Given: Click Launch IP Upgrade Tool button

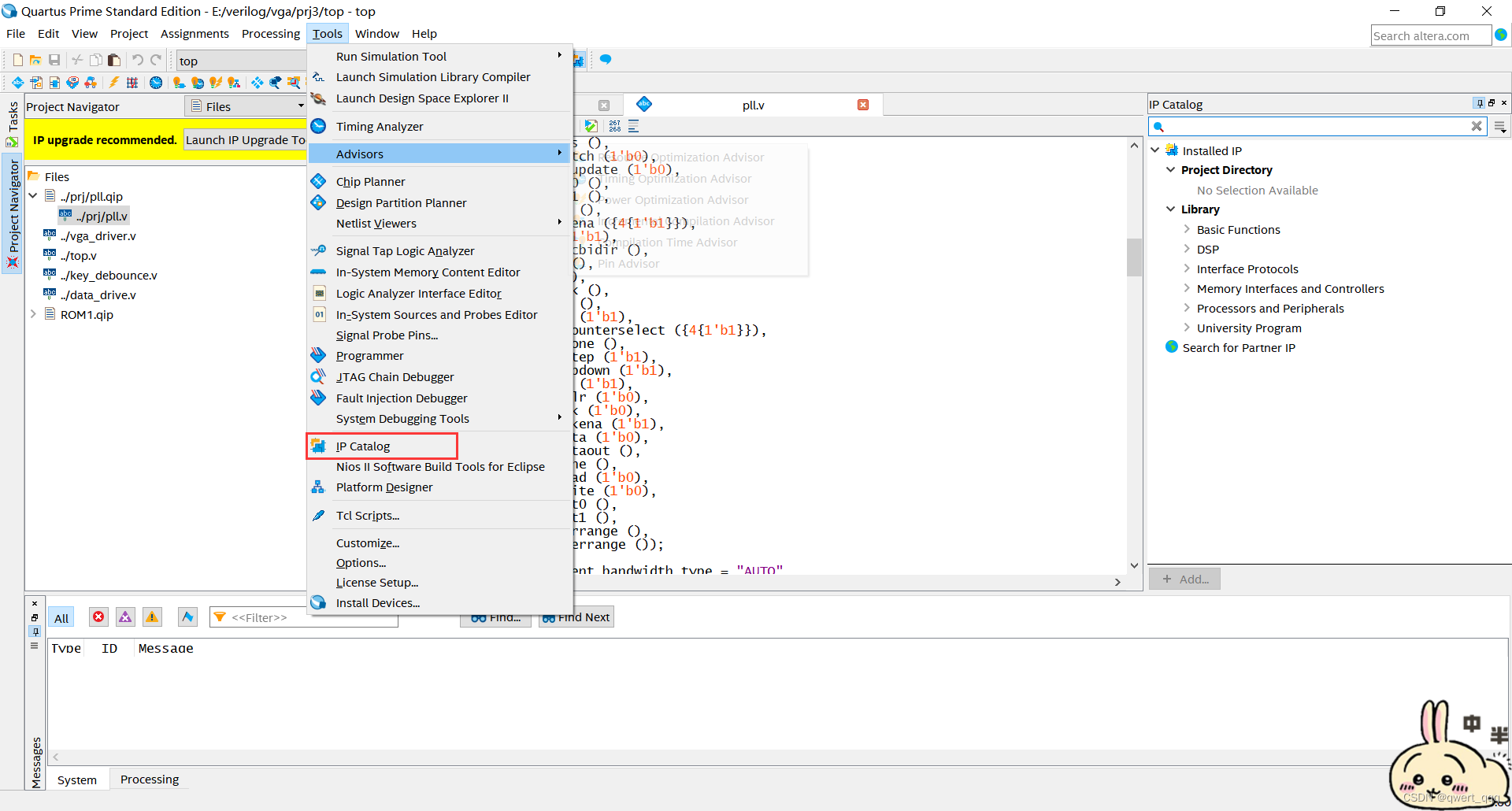Looking at the screenshot, I should (x=245, y=139).
